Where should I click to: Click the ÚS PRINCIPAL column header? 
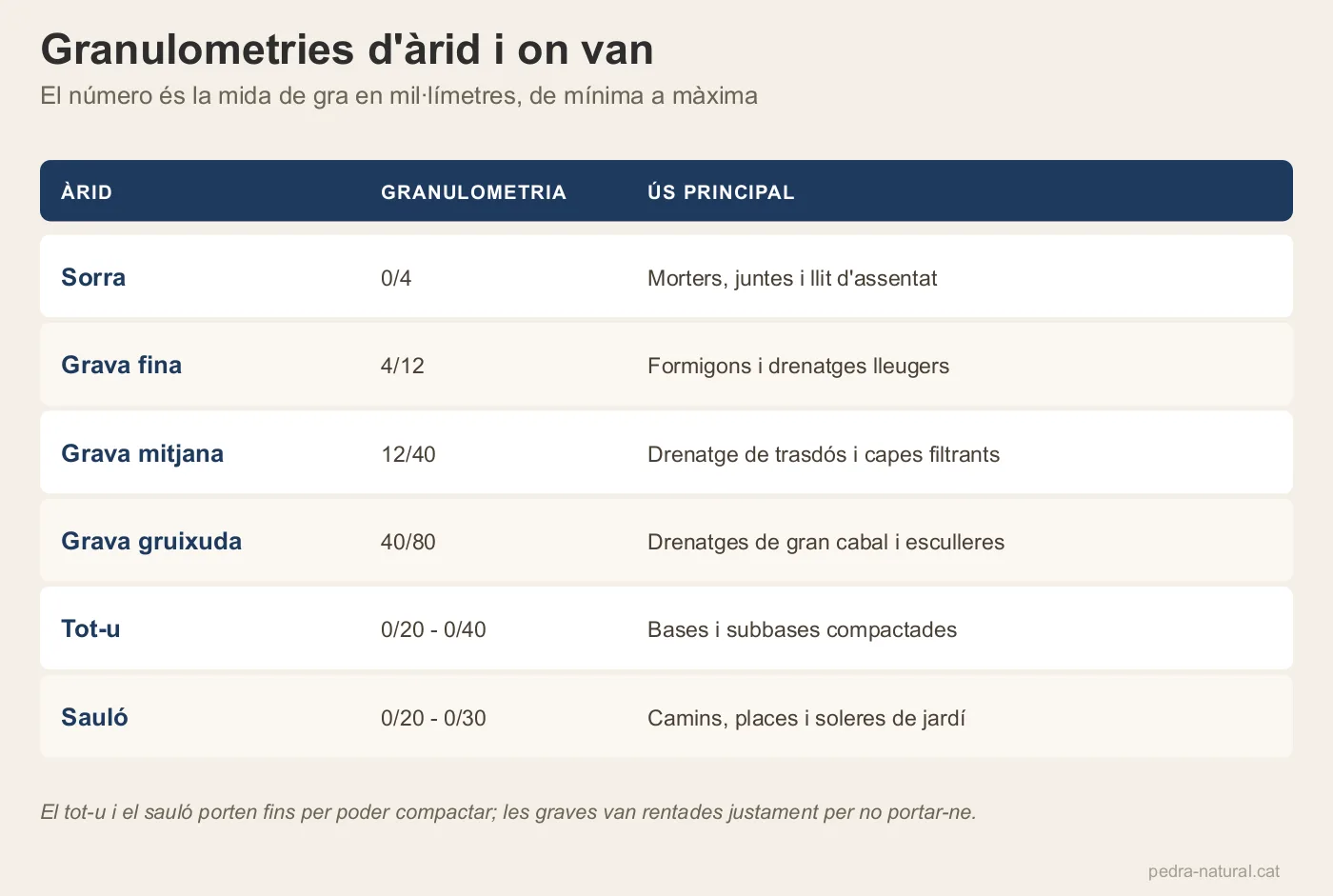pyautogui.click(x=721, y=192)
